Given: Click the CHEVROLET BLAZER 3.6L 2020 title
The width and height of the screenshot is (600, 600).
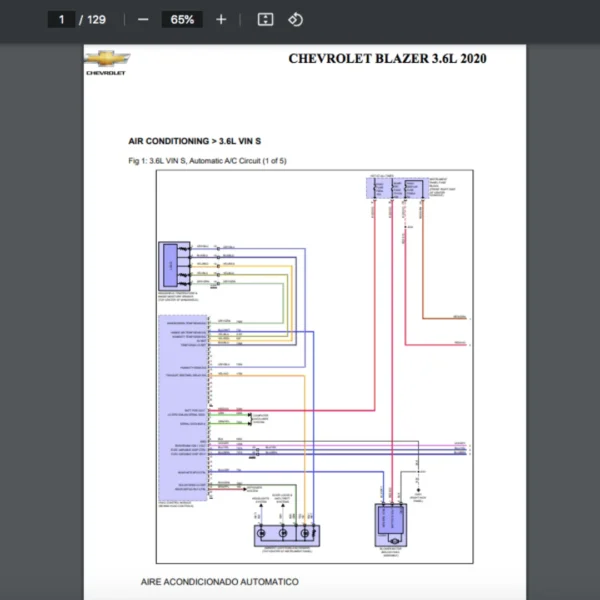Looking at the screenshot, I should point(387,58).
